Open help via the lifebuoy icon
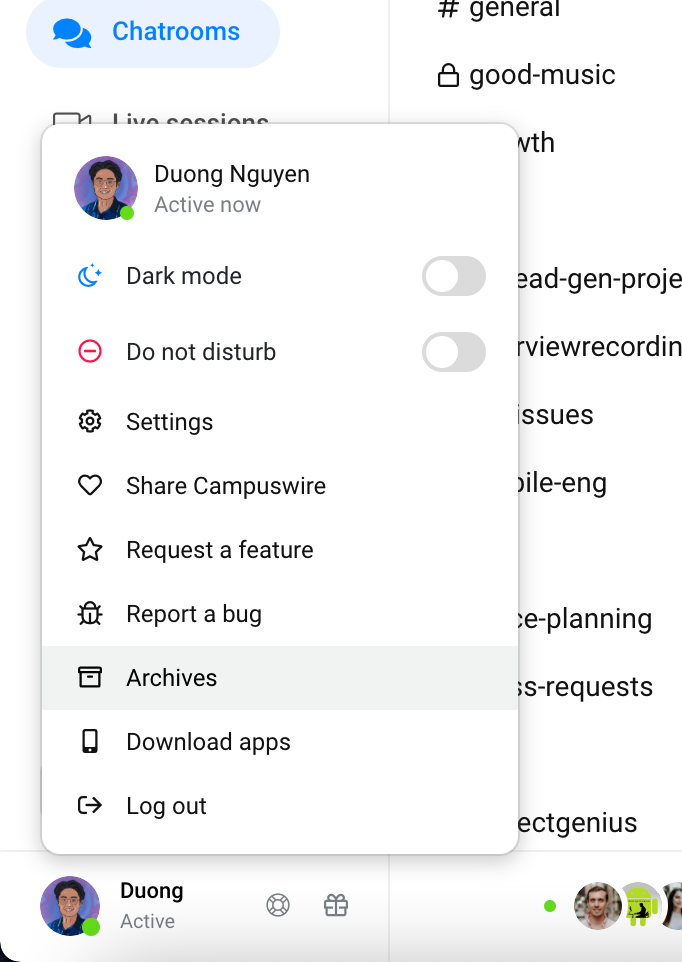This screenshot has height=962, width=682. (278, 905)
